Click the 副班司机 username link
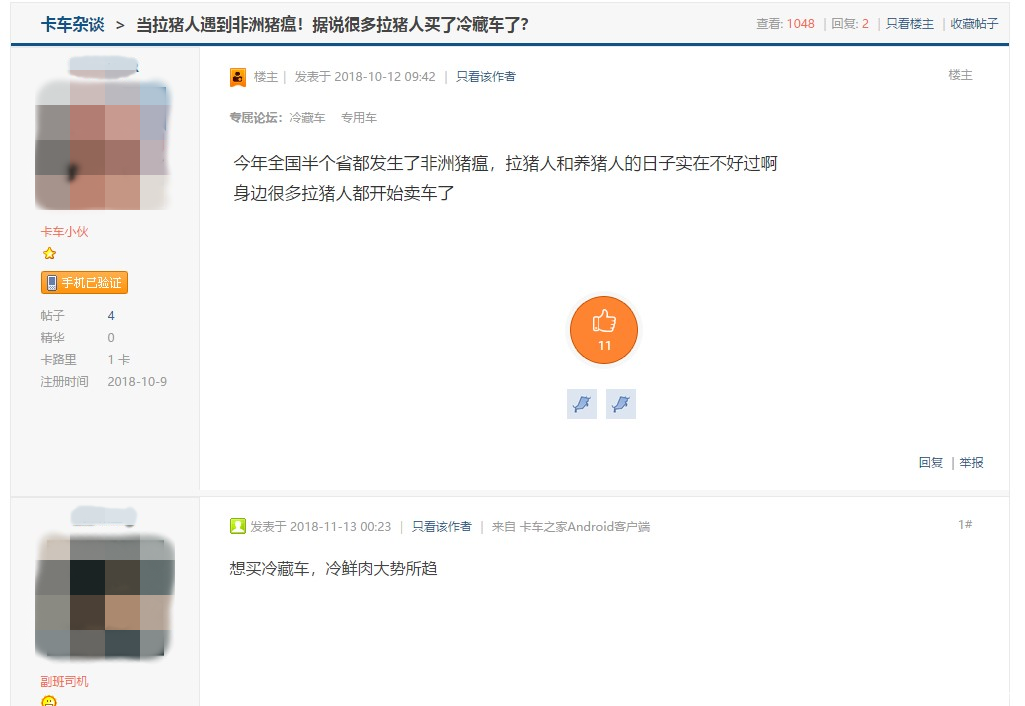 [64, 682]
